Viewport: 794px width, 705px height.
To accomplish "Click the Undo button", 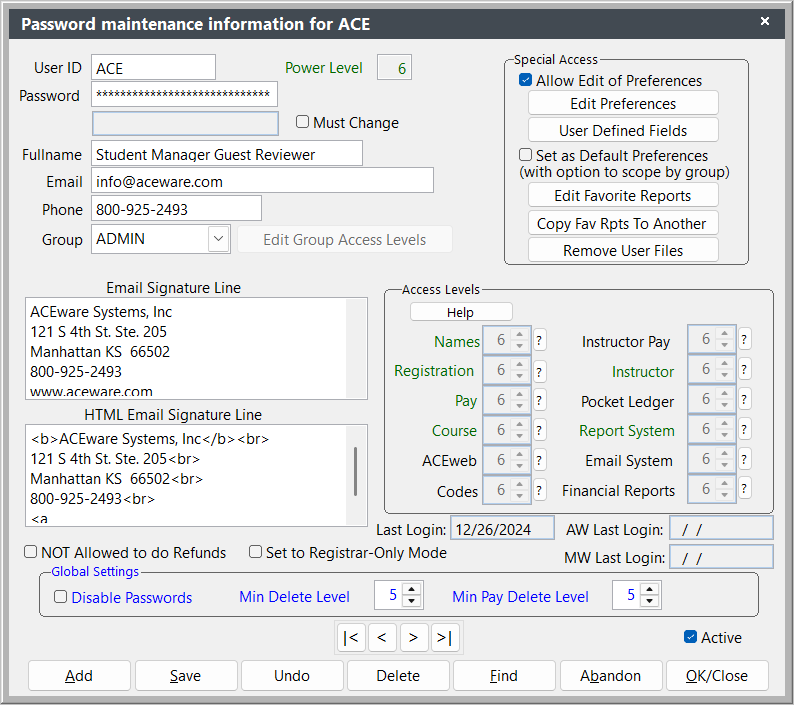I will [292, 675].
